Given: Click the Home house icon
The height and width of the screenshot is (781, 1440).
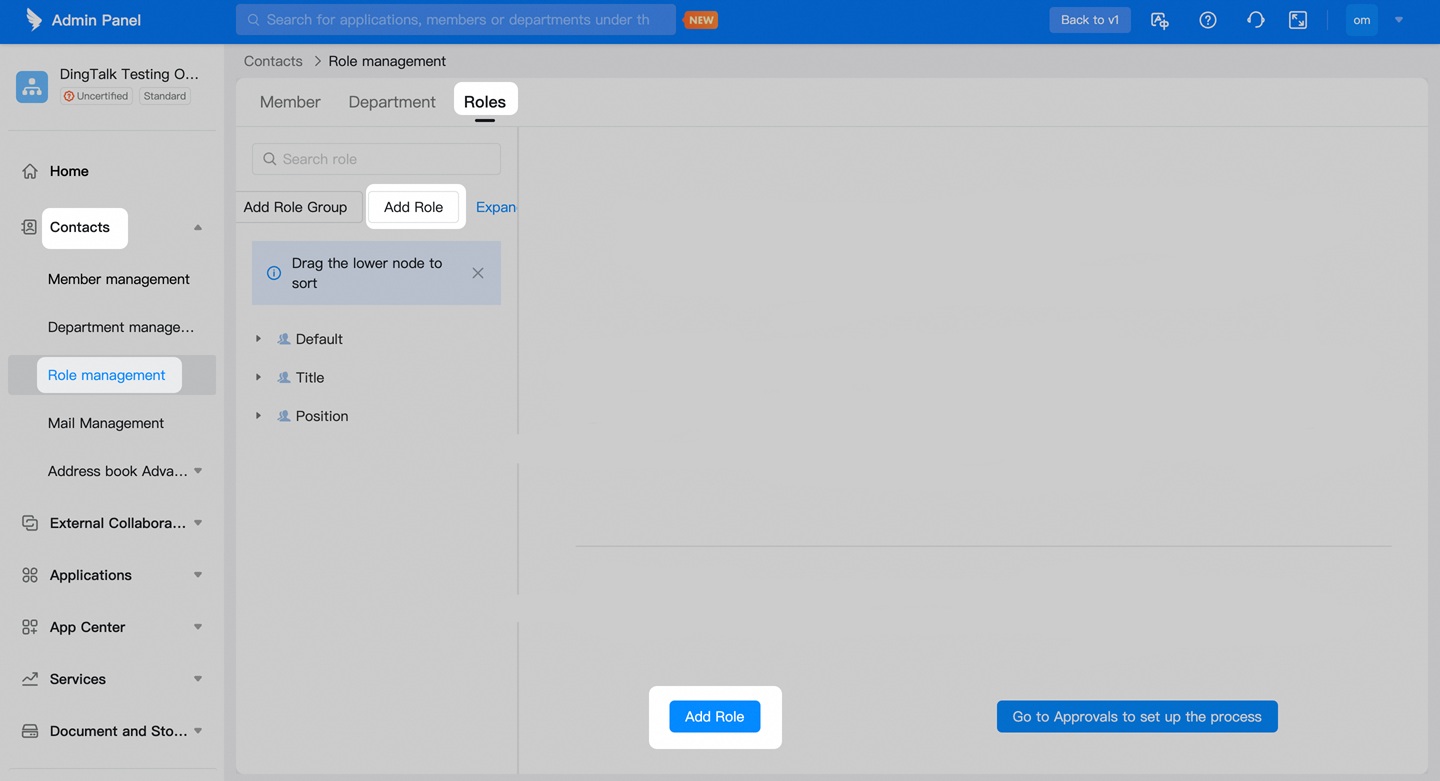Looking at the screenshot, I should click(30, 171).
